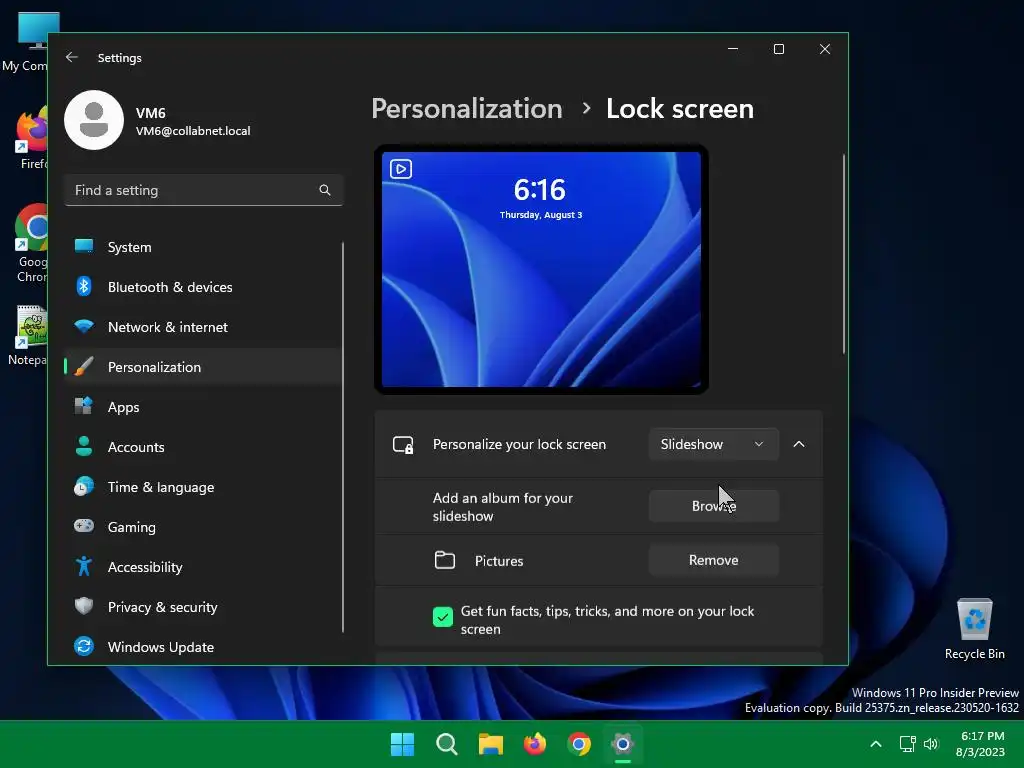The height and width of the screenshot is (768, 1024).
Task: Open Bluetooth & devices settings
Action: [202, 287]
